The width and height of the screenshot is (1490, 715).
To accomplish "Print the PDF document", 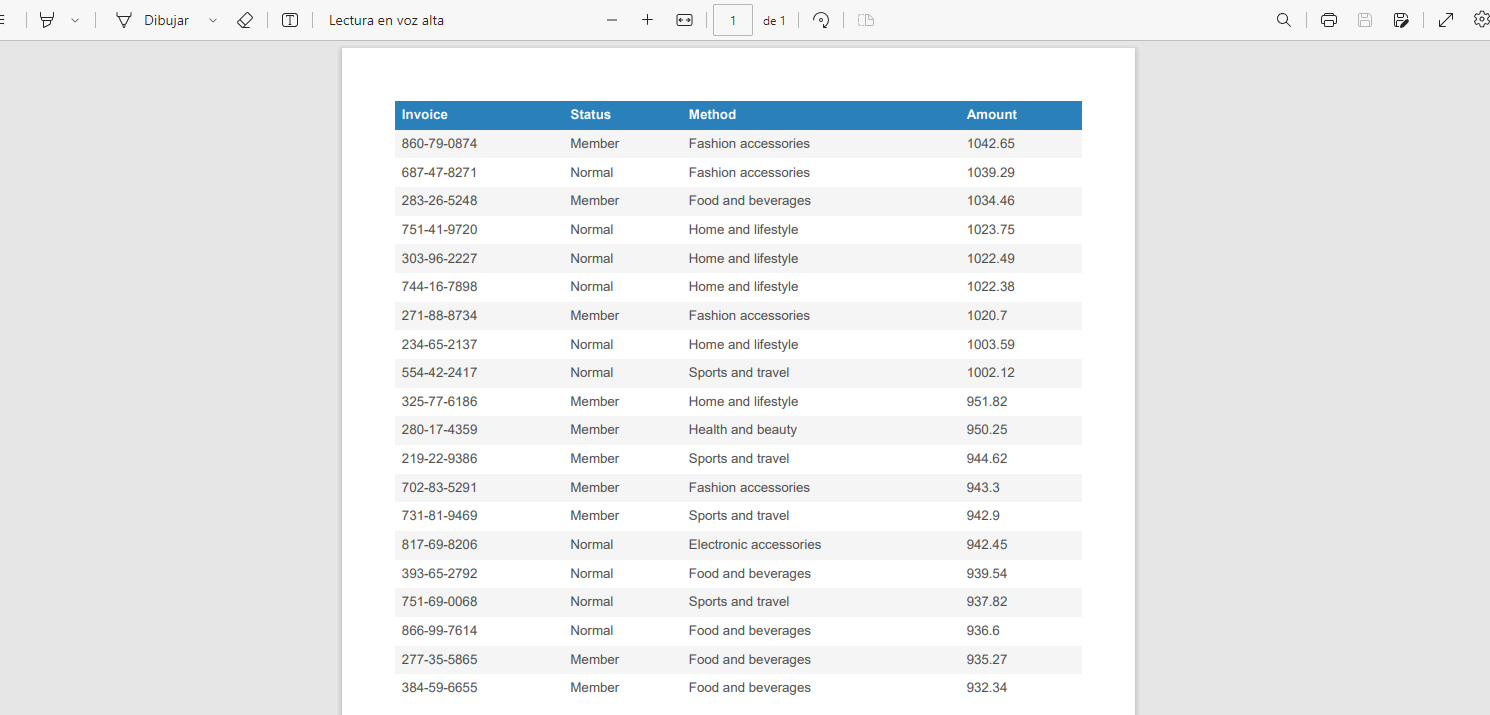I will 1329,20.
